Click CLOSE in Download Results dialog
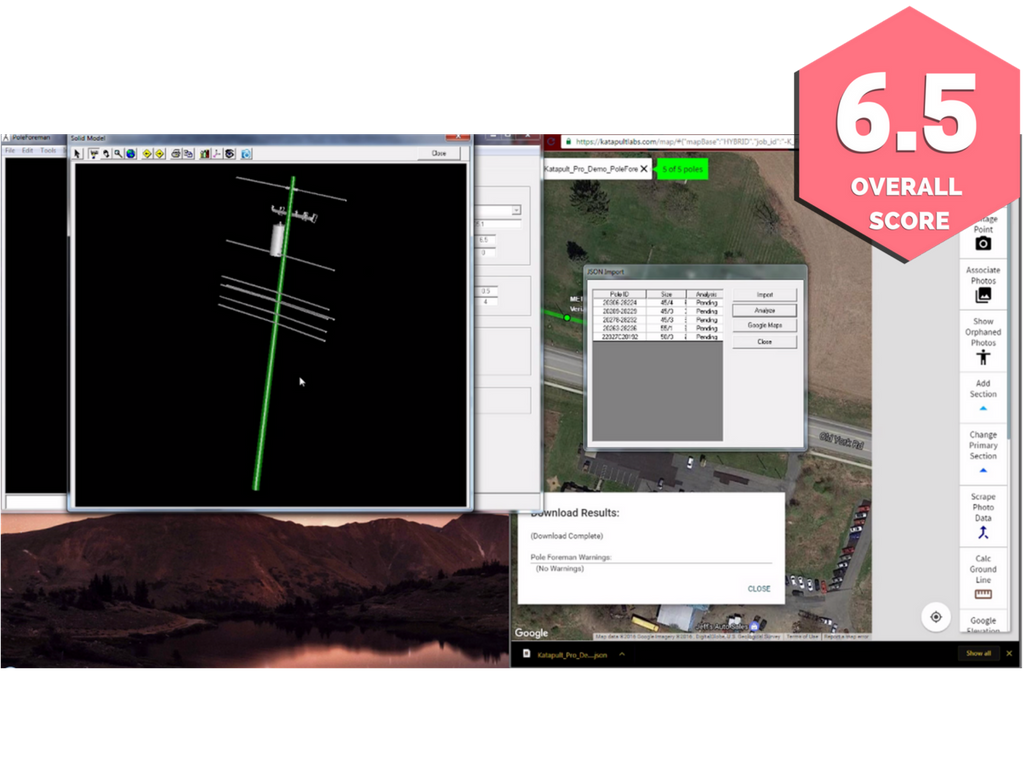 click(759, 589)
